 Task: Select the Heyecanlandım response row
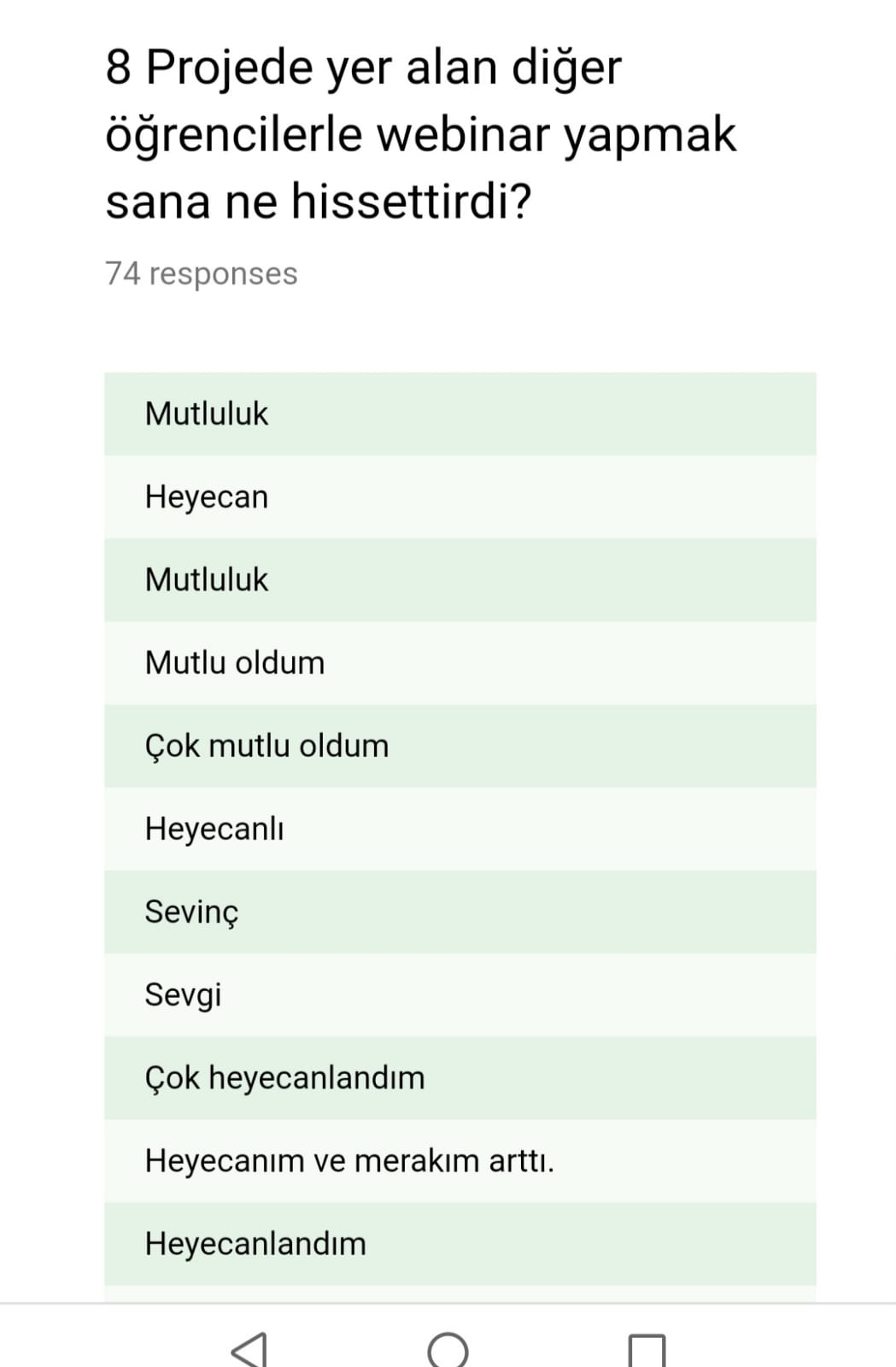pos(460,1243)
